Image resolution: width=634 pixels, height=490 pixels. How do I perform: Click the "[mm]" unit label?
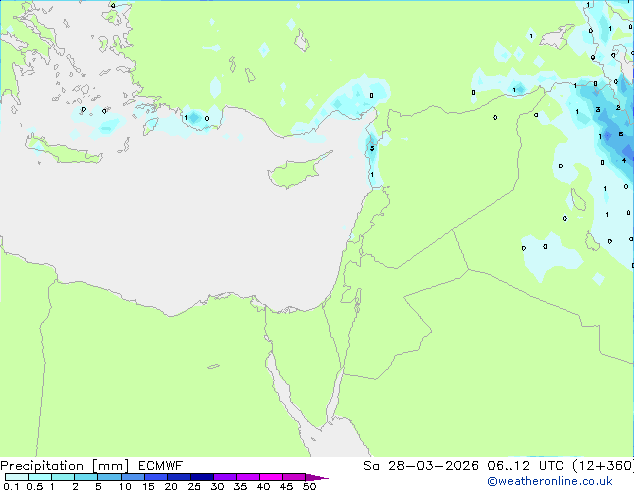pyautogui.click(x=110, y=466)
